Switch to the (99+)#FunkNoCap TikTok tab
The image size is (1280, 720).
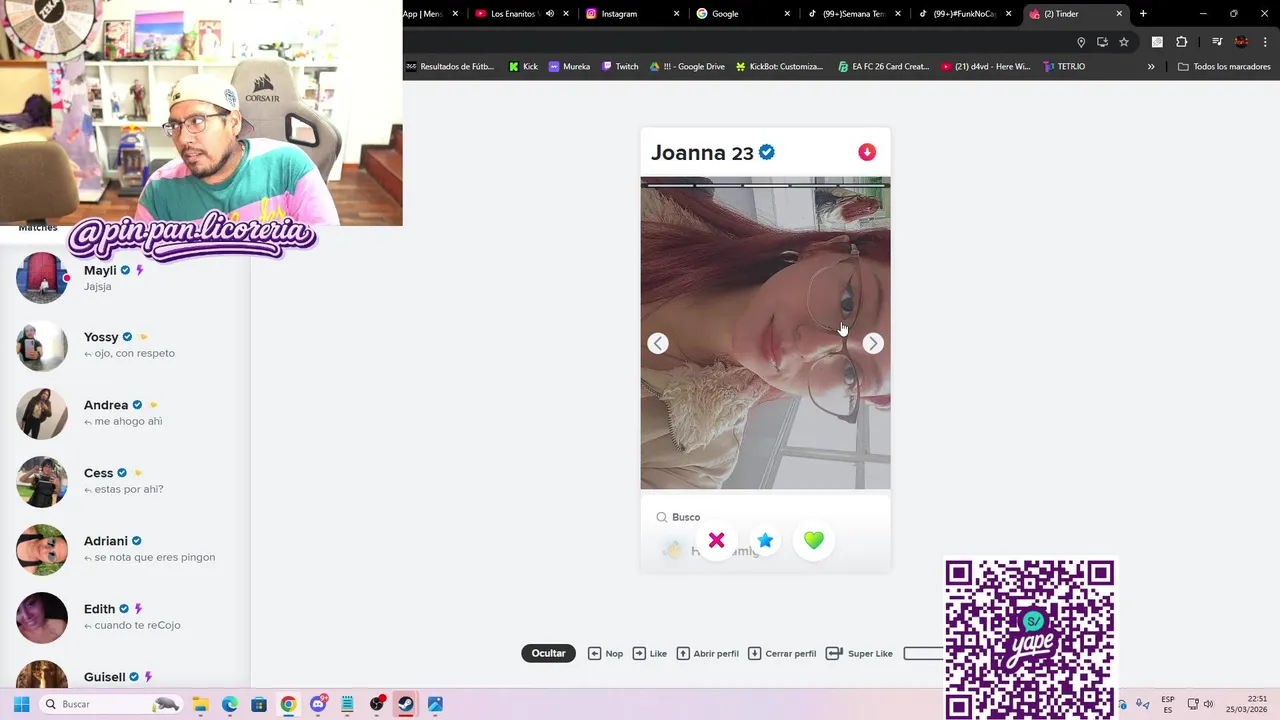coord(963,14)
